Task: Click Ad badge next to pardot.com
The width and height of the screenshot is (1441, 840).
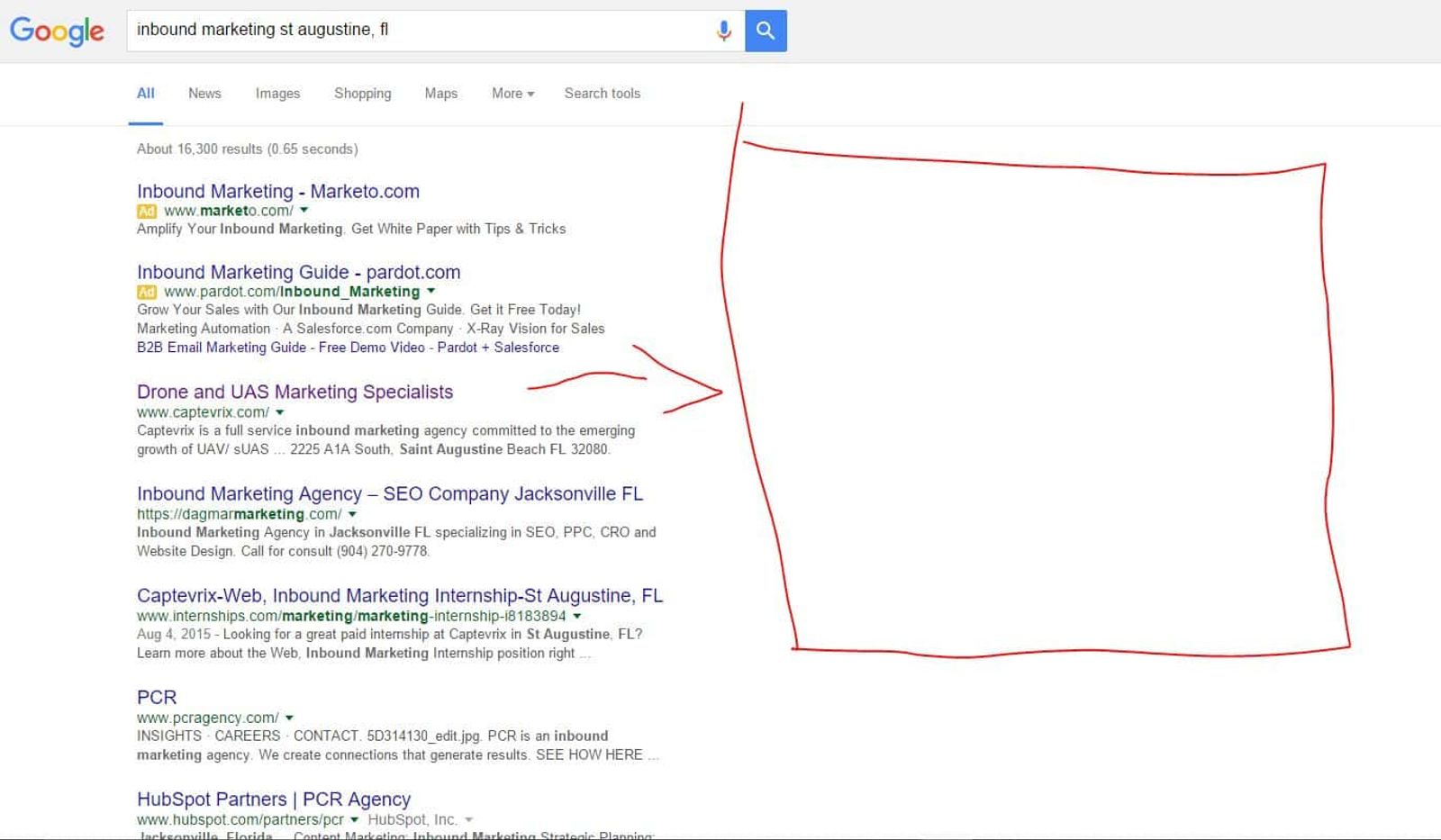Action: (x=147, y=292)
